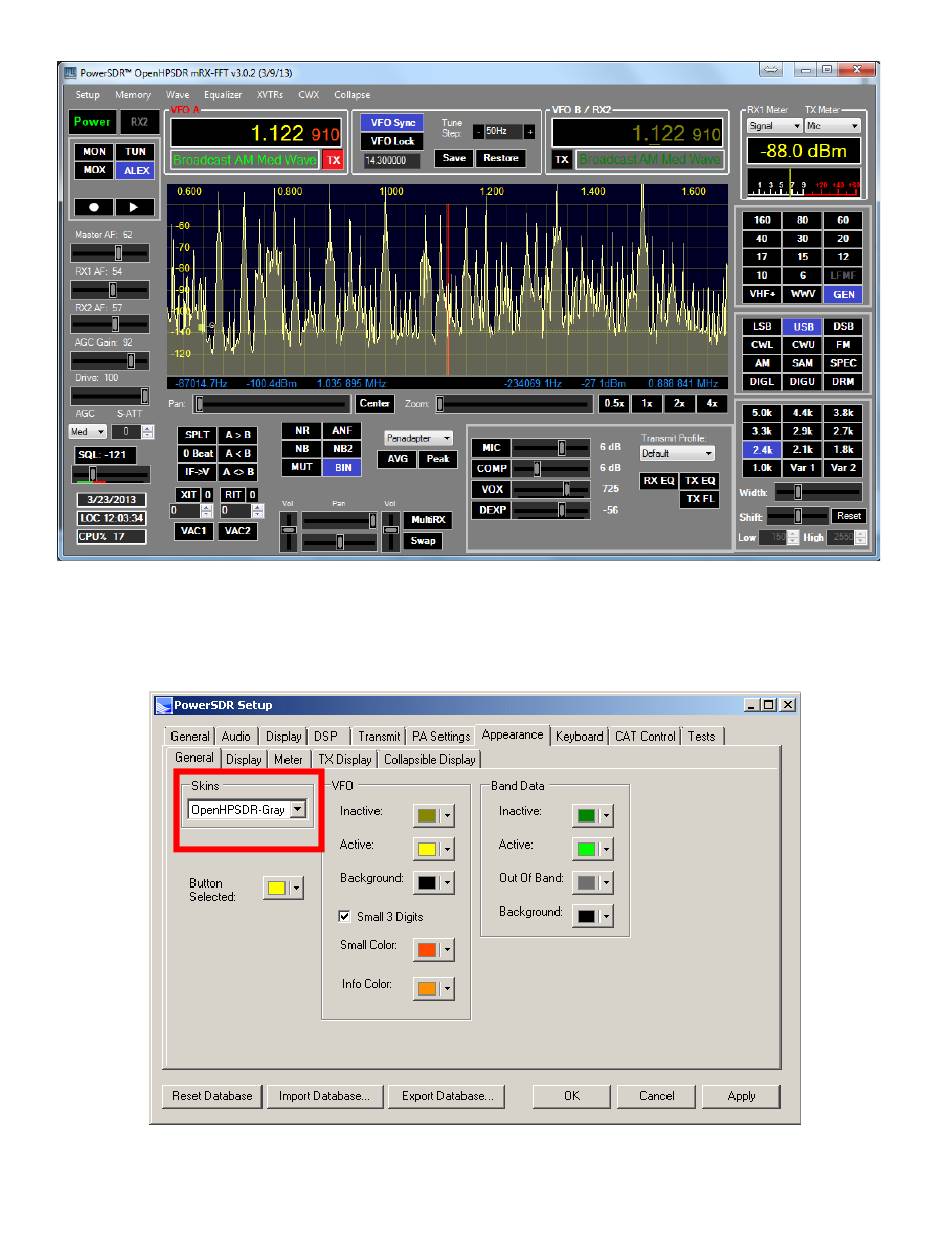
Task: Enable the MON monitor button
Action: click(94, 152)
